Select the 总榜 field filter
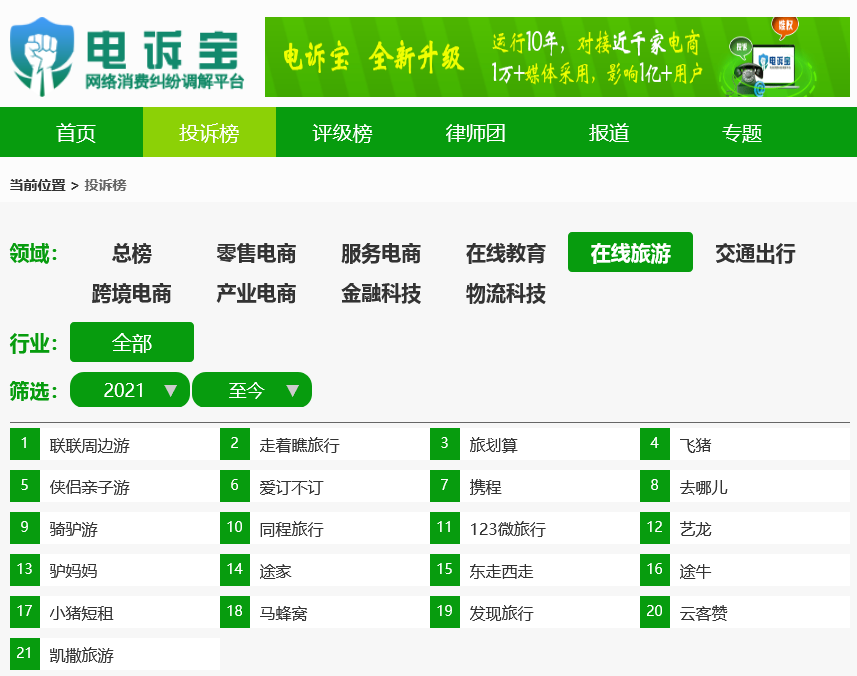Viewport: 857px width, 676px height. pyautogui.click(x=132, y=253)
